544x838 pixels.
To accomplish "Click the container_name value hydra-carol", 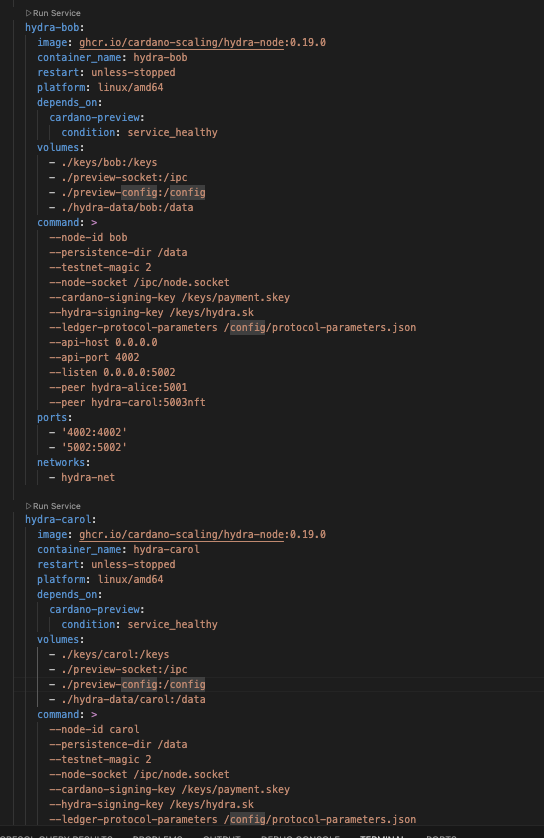I will [166, 549].
